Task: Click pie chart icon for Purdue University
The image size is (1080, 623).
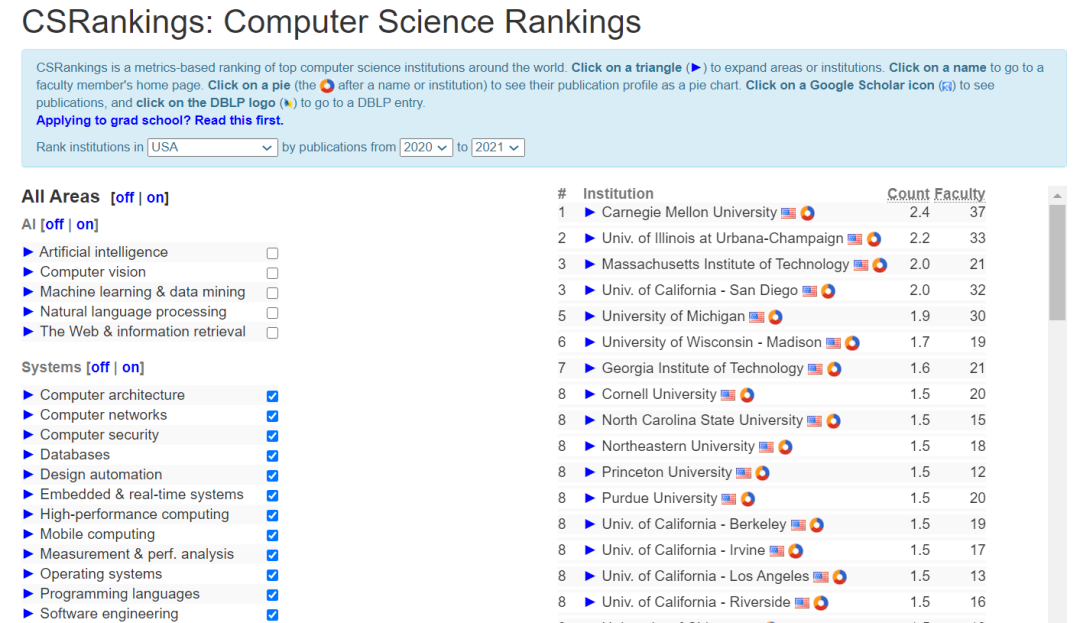Action: tap(747, 499)
